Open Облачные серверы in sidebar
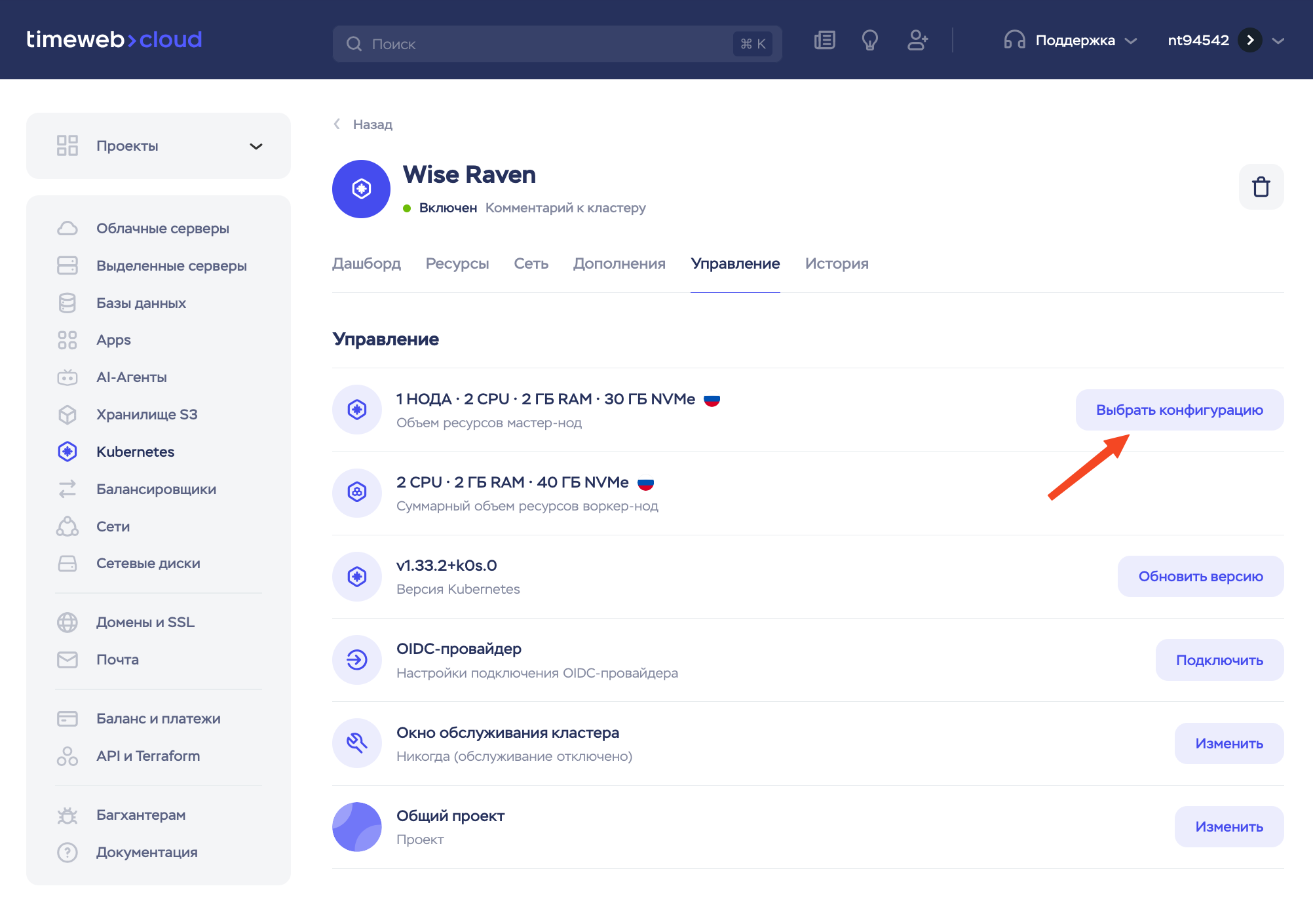 162,228
